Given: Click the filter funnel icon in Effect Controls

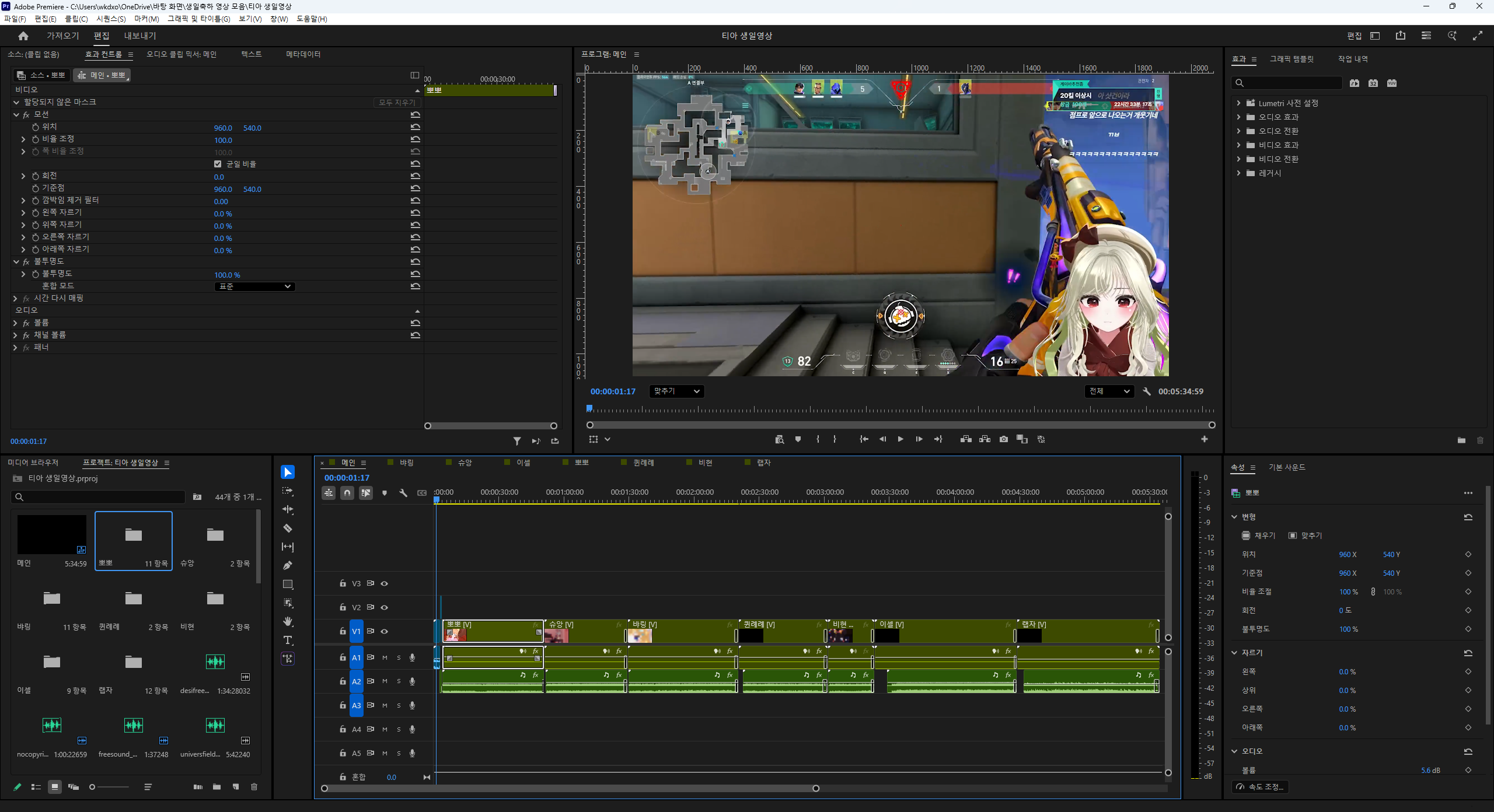Looking at the screenshot, I should (x=517, y=441).
